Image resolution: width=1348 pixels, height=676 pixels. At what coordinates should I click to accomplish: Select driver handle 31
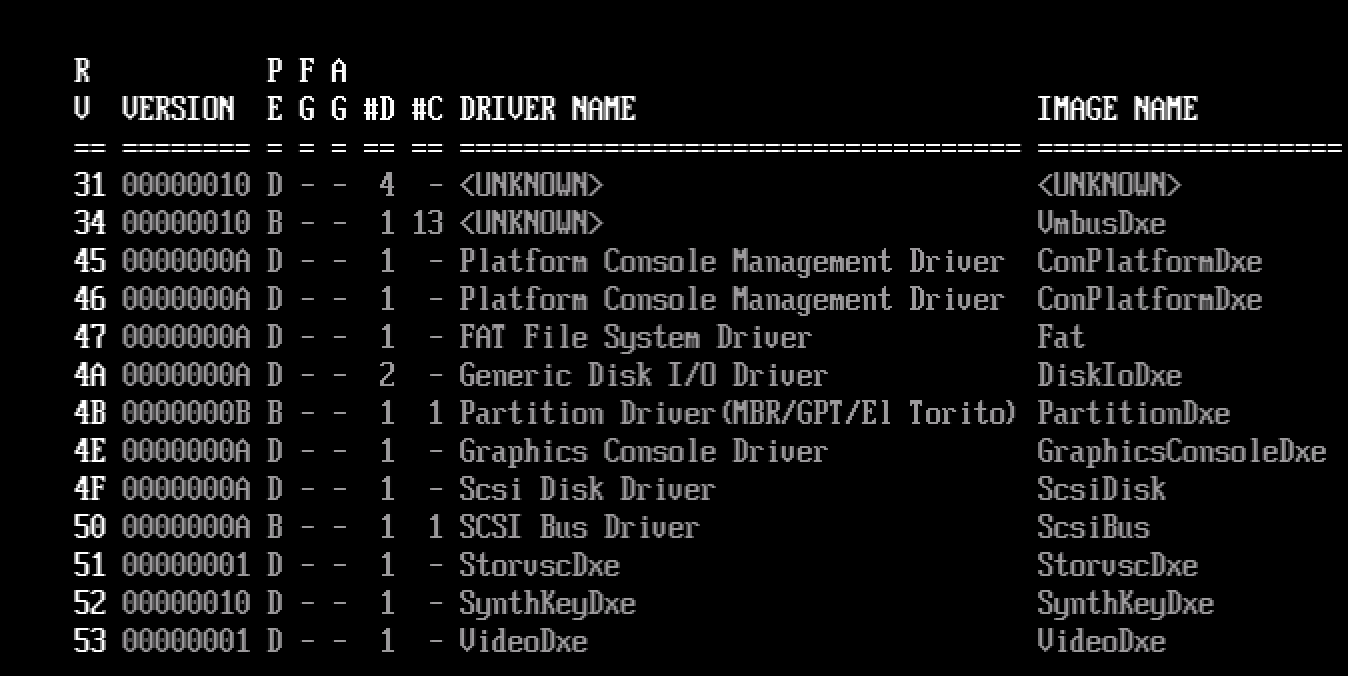tap(89, 185)
